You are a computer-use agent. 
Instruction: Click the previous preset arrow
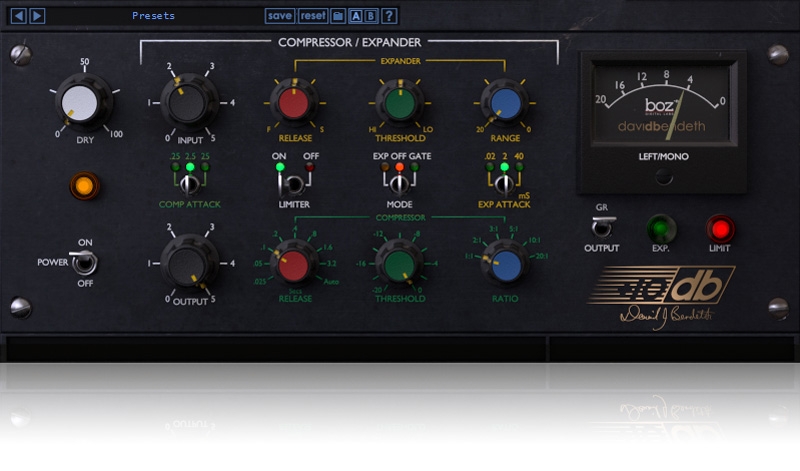(x=20, y=16)
